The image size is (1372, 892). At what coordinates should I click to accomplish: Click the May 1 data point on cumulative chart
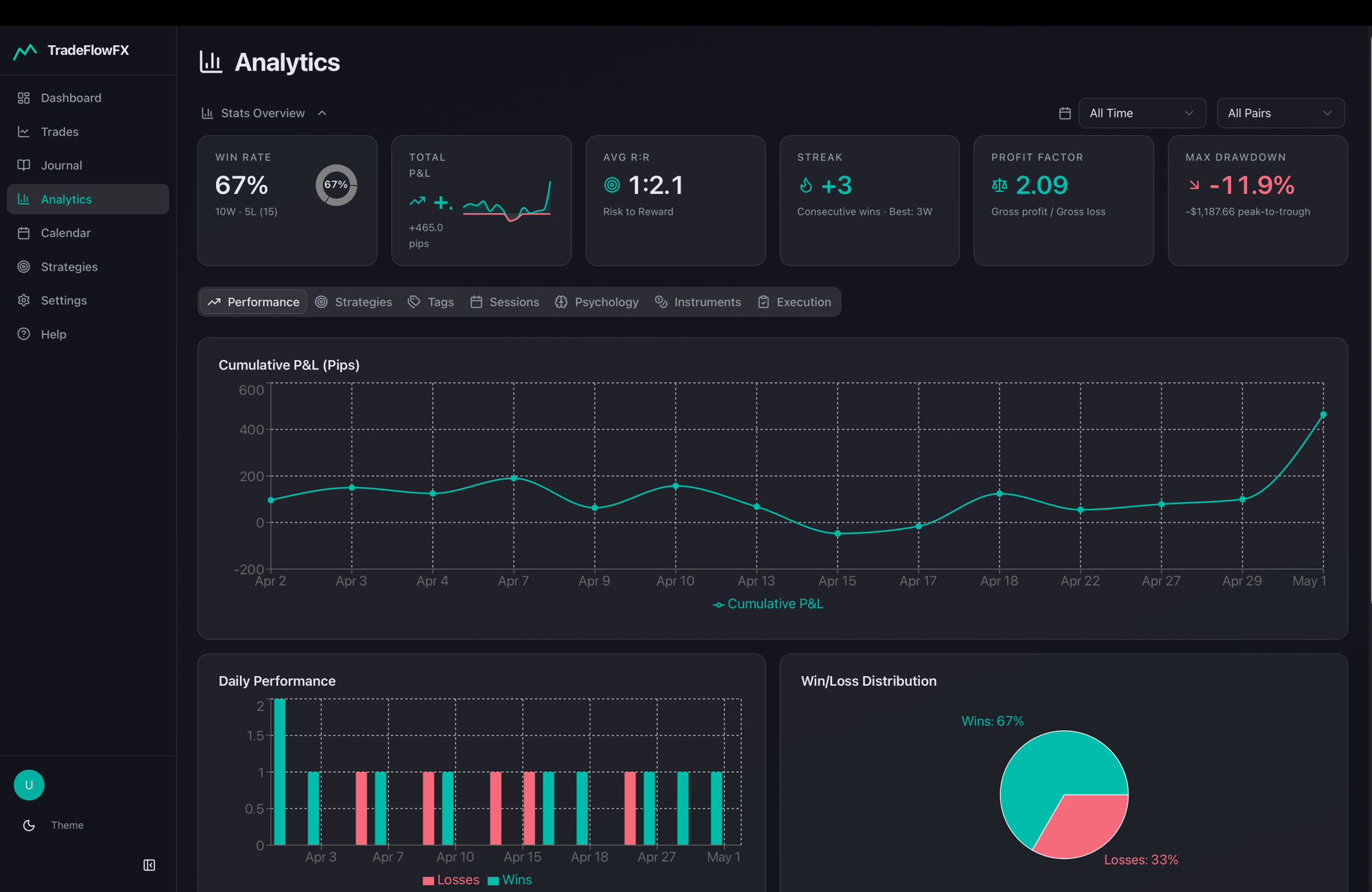(x=1323, y=415)
